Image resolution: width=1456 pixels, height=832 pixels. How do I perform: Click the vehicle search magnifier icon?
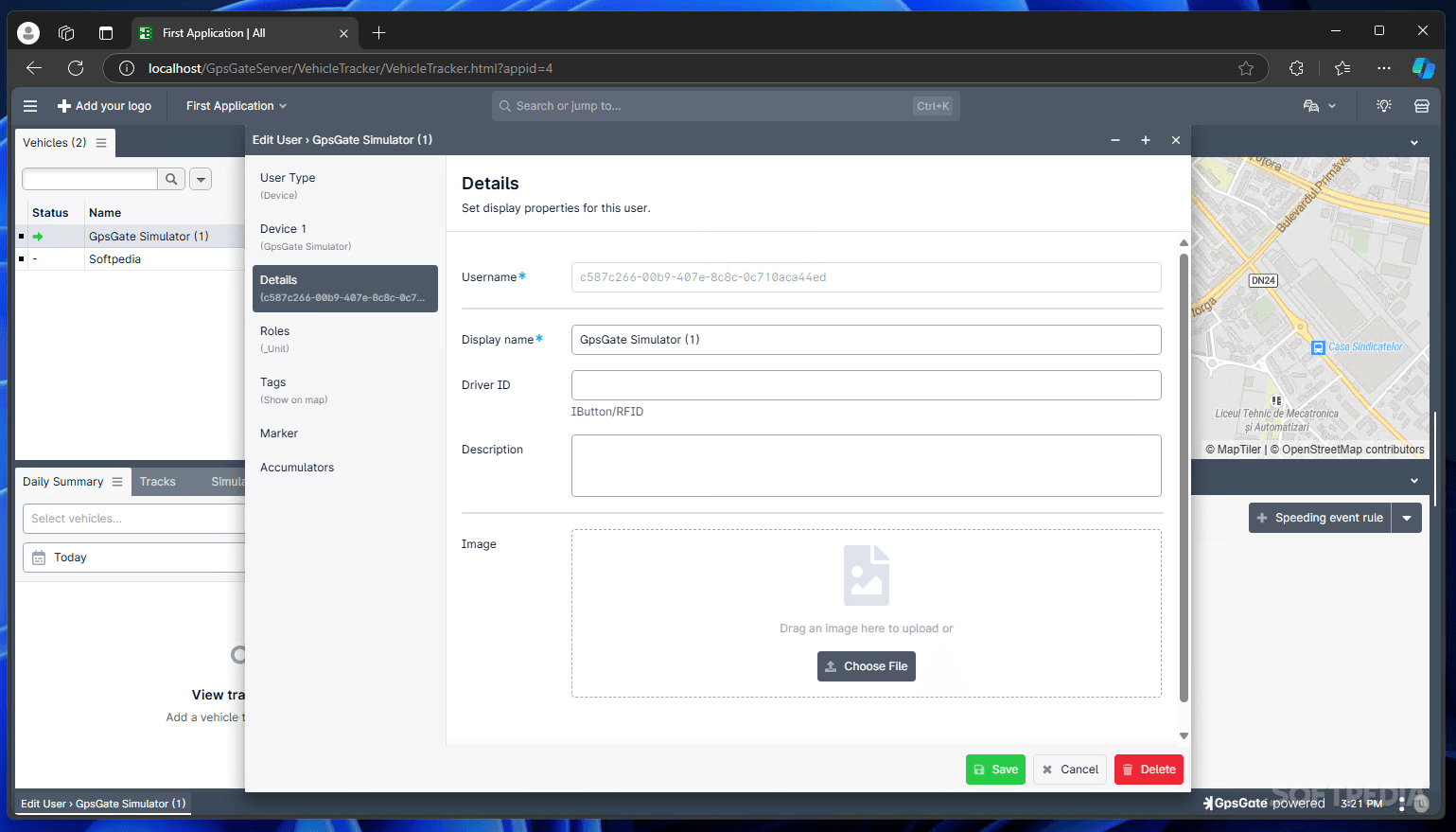(x=171, y=179)
